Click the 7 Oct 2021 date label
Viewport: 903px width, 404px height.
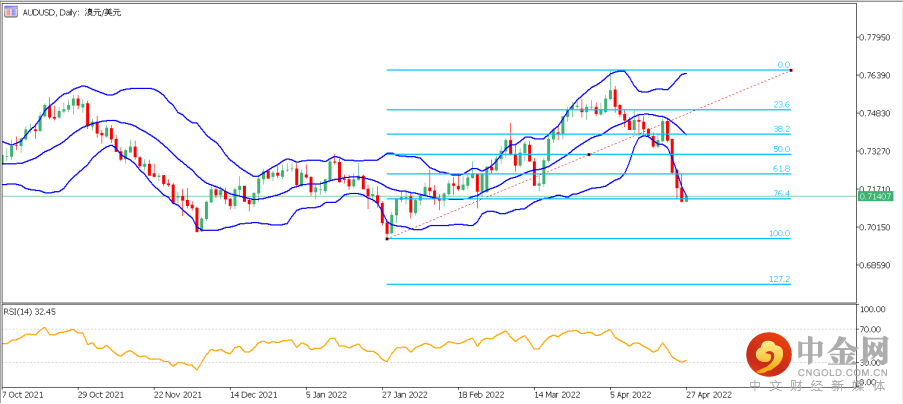coord(22,395)
